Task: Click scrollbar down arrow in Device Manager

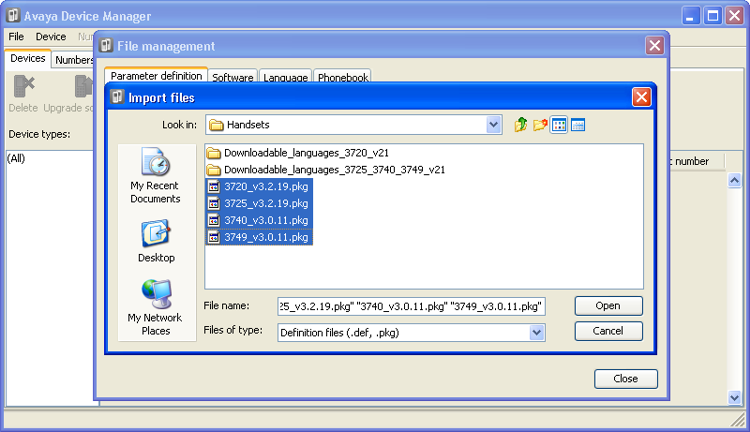Action: tap(734, 397)
